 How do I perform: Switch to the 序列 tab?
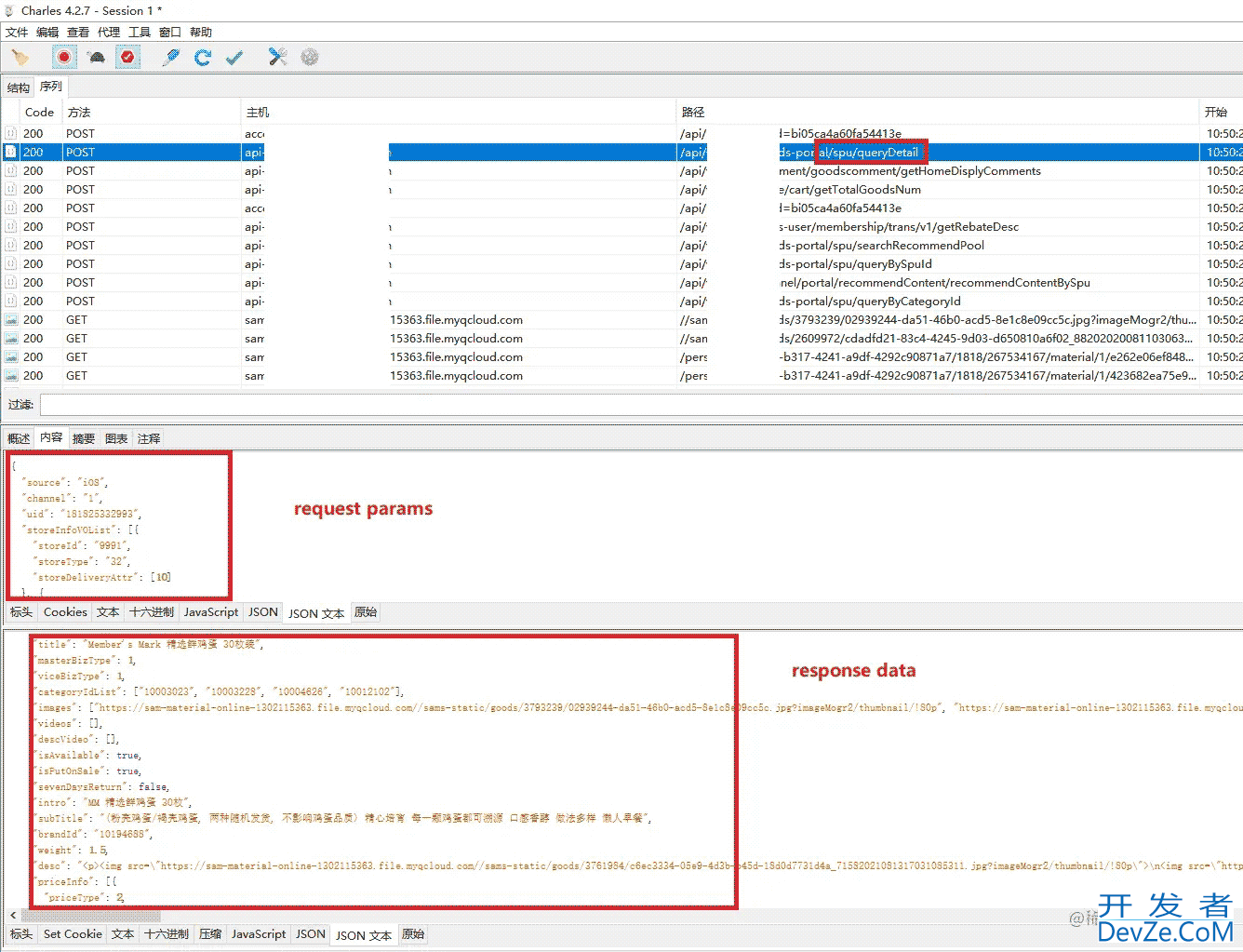(51, 87)
